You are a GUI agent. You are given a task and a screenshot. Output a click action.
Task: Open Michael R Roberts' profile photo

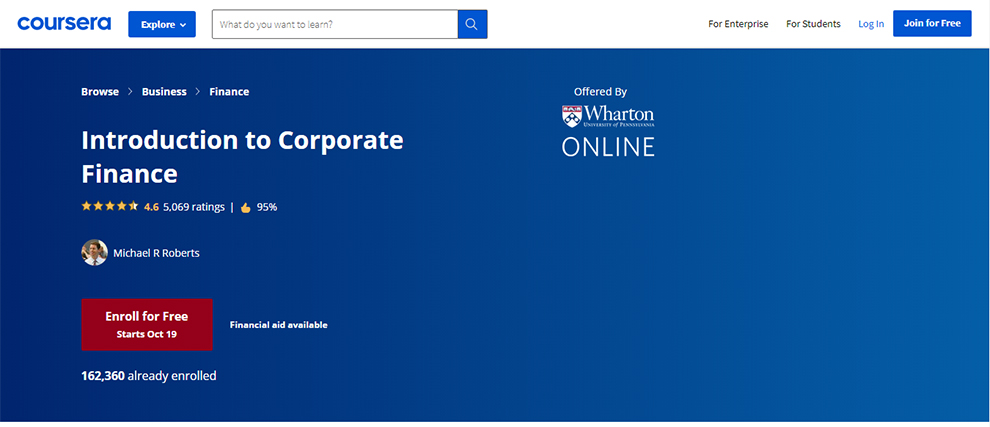click(95, 253)
